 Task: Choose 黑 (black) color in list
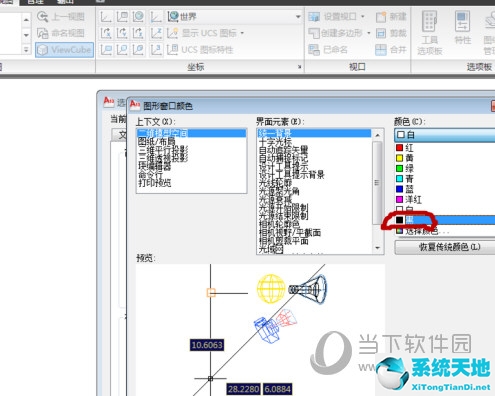coord(445,220)
